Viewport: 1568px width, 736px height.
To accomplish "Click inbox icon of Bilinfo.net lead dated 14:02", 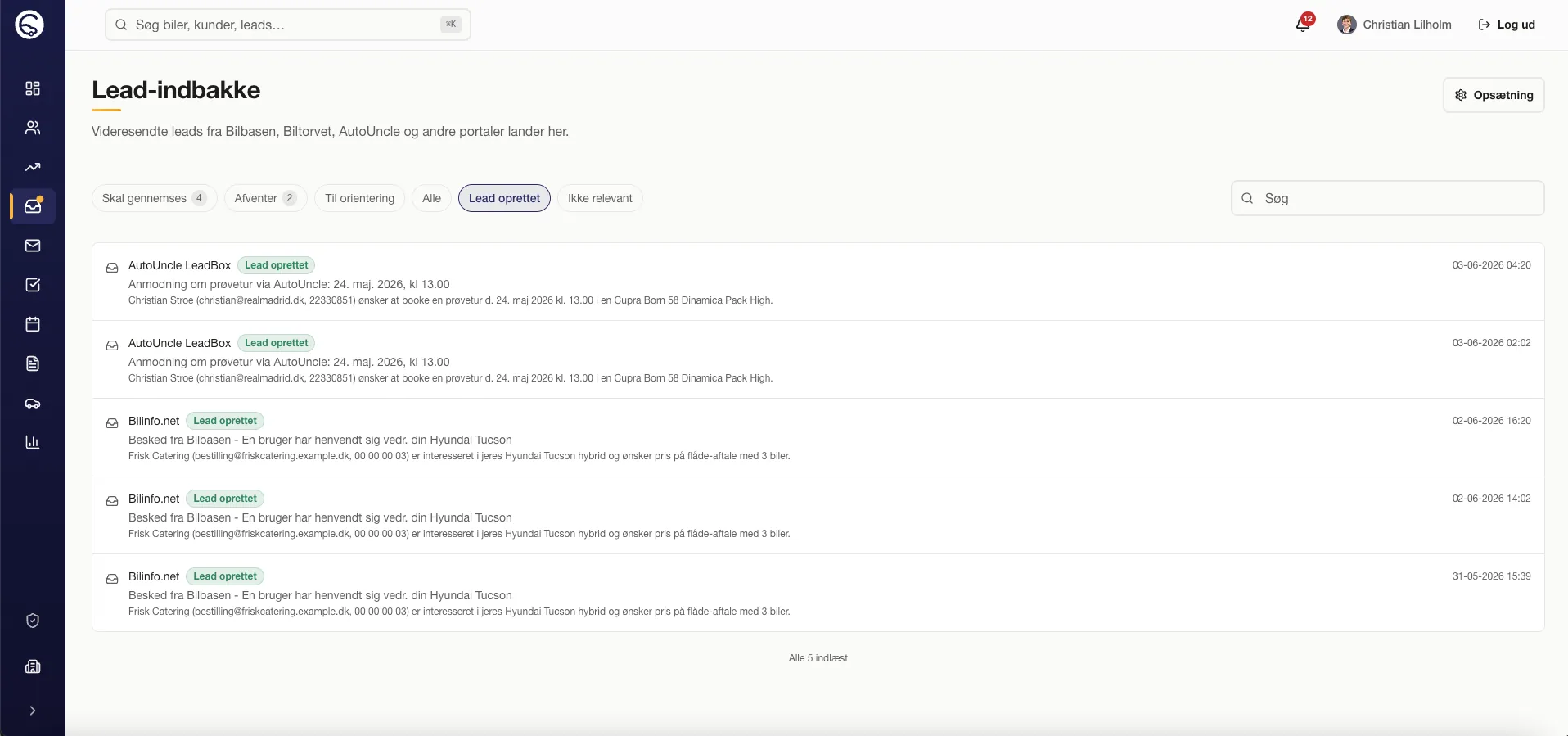I will [x=112, y=501].
